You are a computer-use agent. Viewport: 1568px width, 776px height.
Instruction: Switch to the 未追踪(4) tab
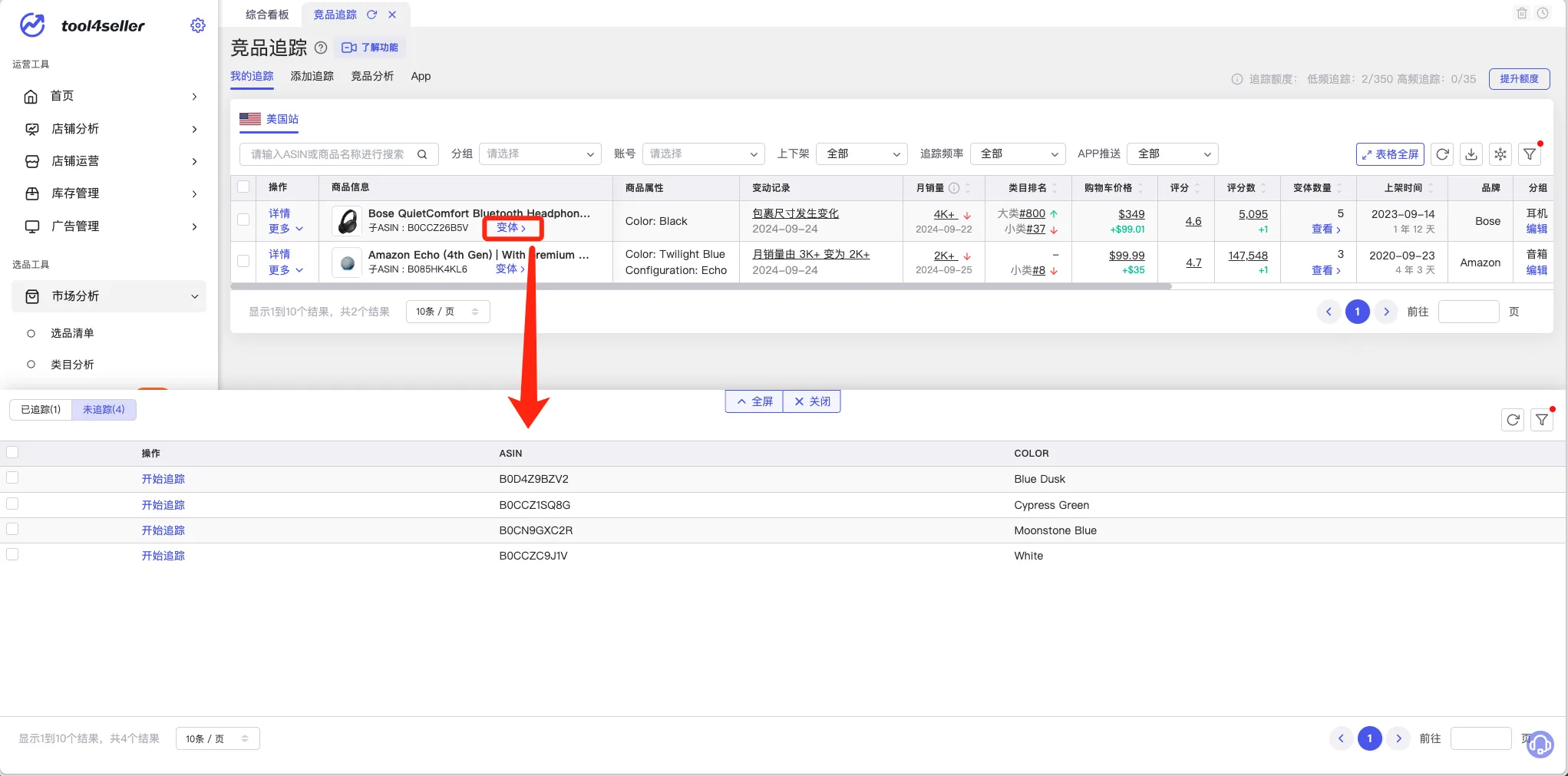(x=104, y=409)
